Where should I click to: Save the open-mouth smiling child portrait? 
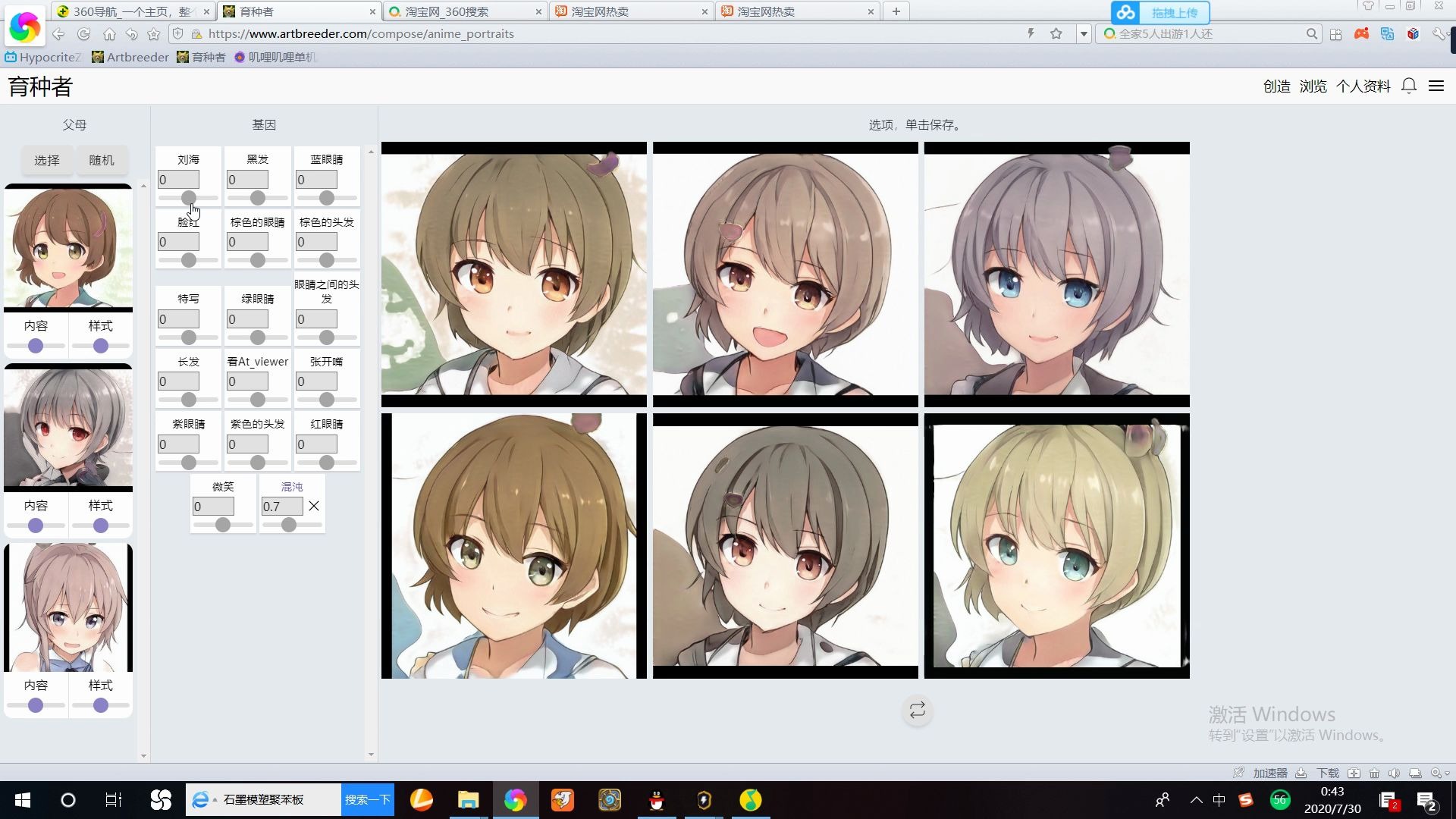tap(785, 275)
